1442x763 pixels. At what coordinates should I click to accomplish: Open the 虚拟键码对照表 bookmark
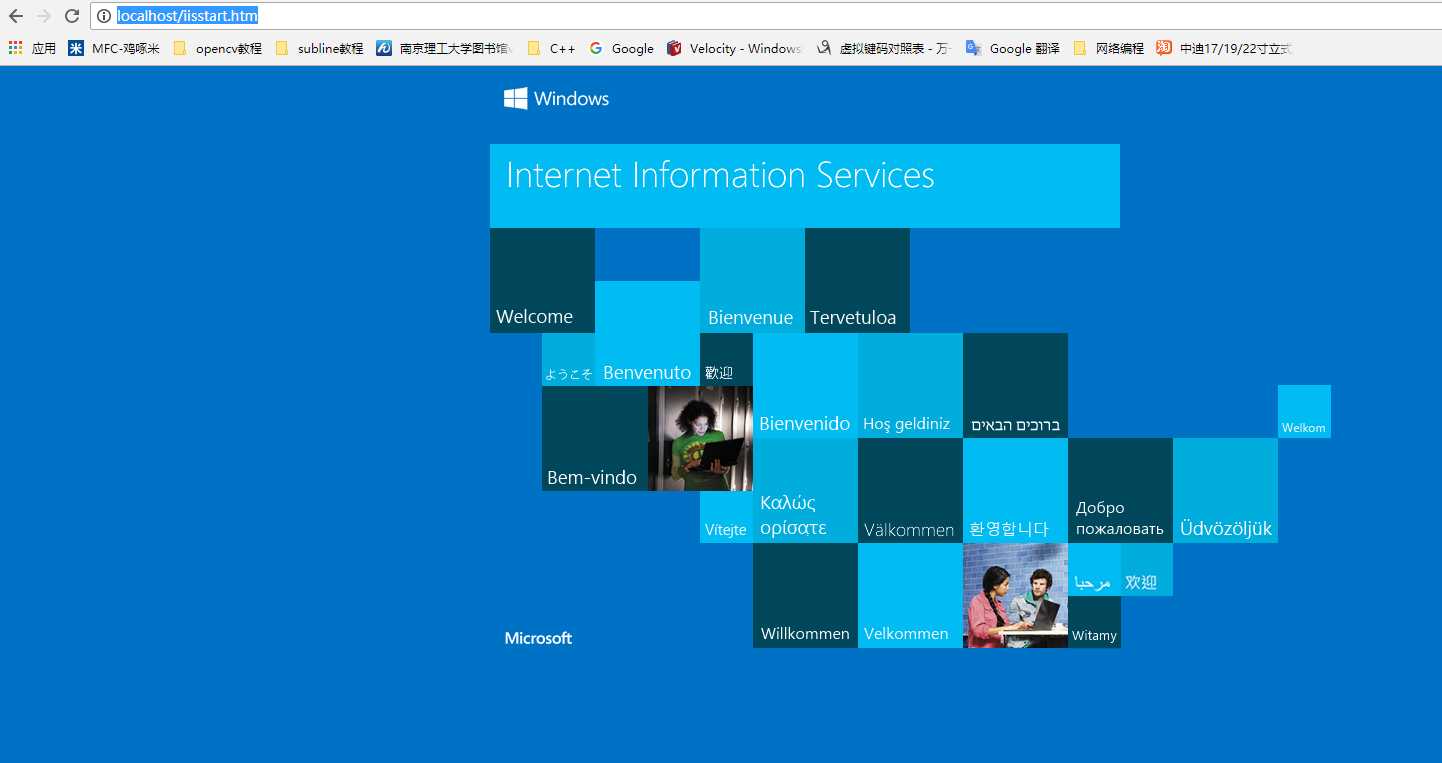point(884,48)
